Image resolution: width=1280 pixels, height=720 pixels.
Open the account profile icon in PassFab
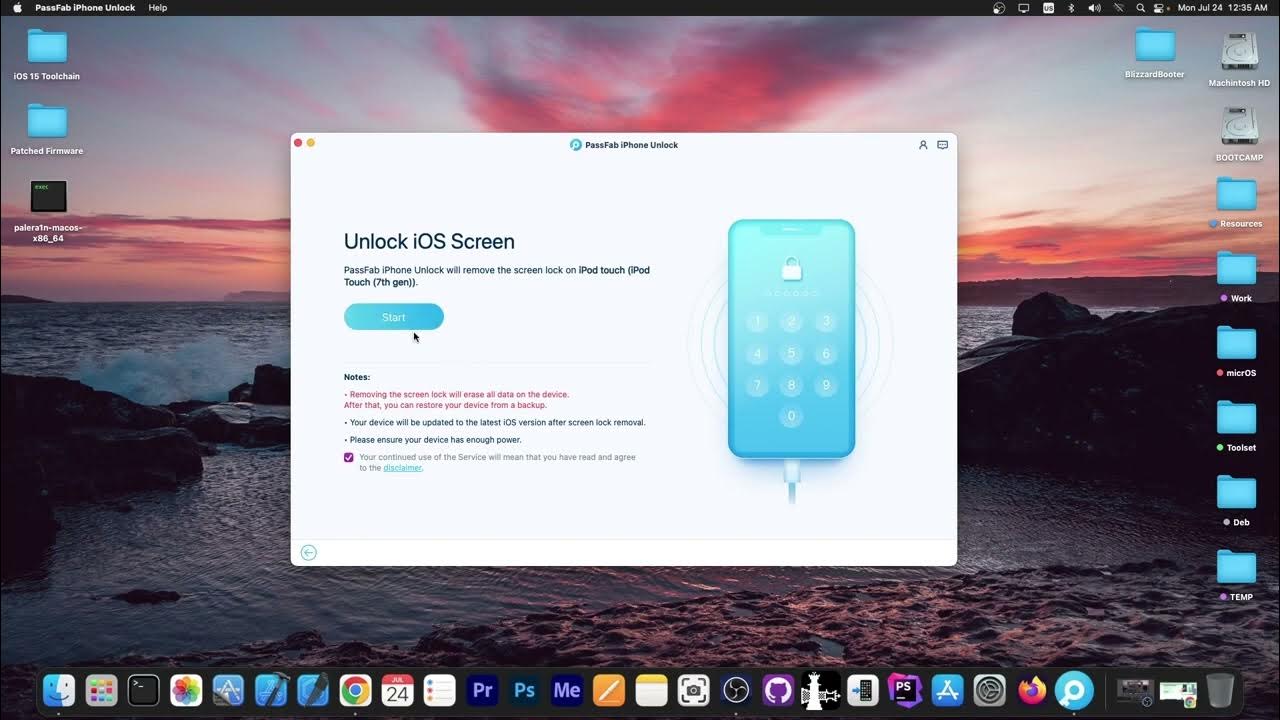(923, 145)
